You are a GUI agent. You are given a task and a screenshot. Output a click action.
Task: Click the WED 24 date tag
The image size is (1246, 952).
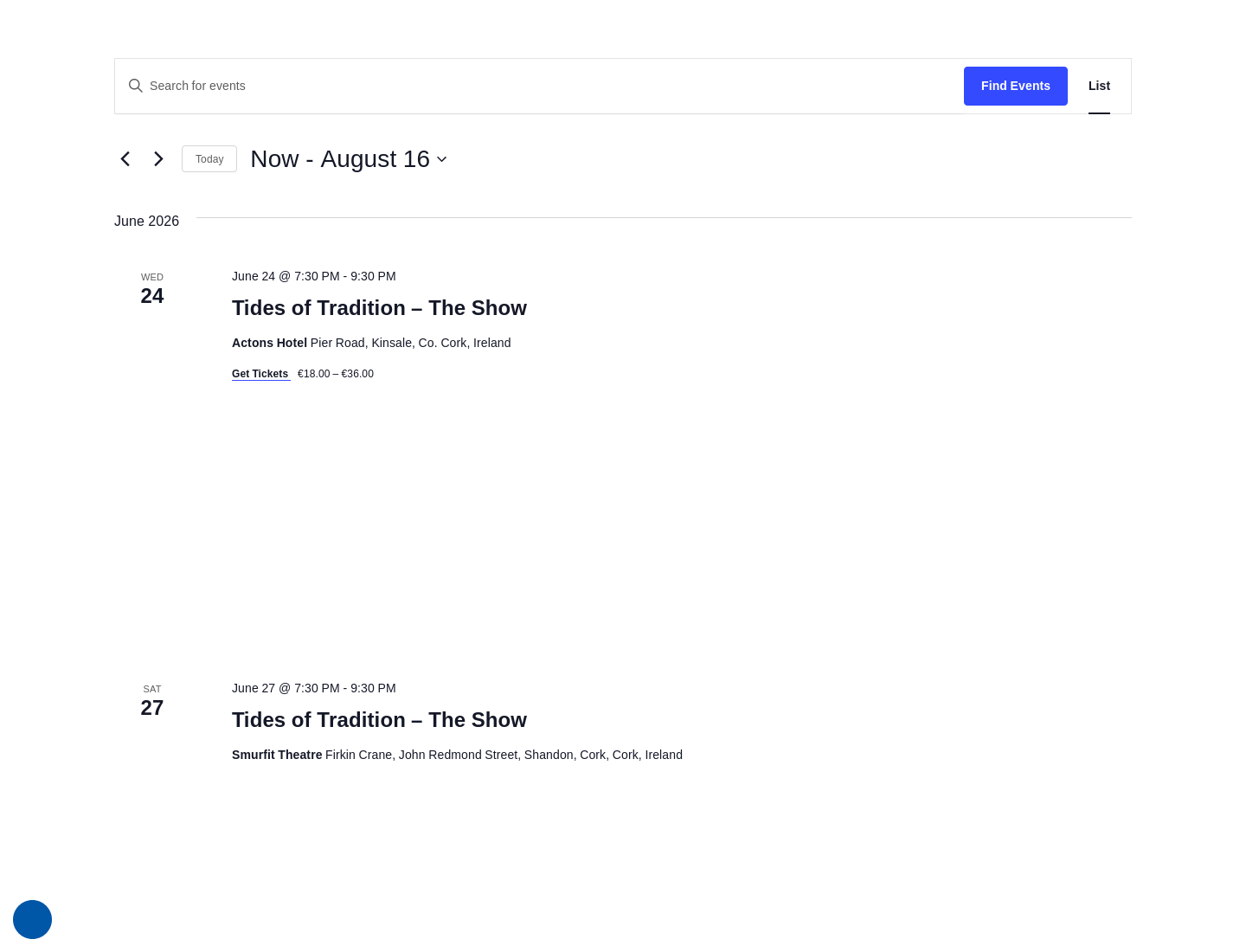pos(152,289)
